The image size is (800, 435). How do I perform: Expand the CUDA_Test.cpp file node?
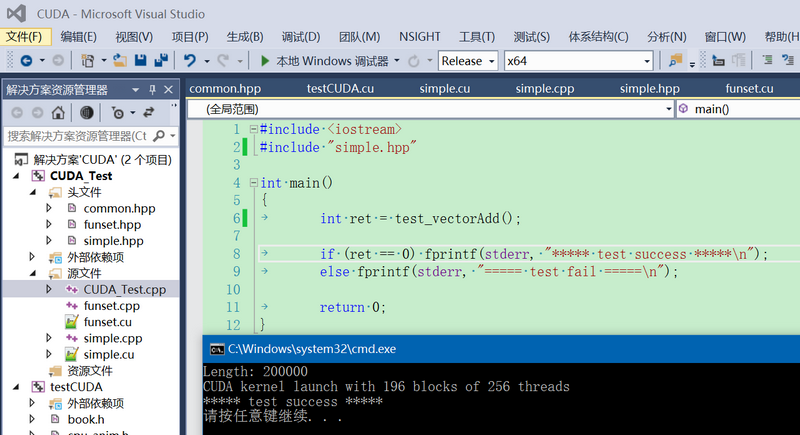coord(49,289)
